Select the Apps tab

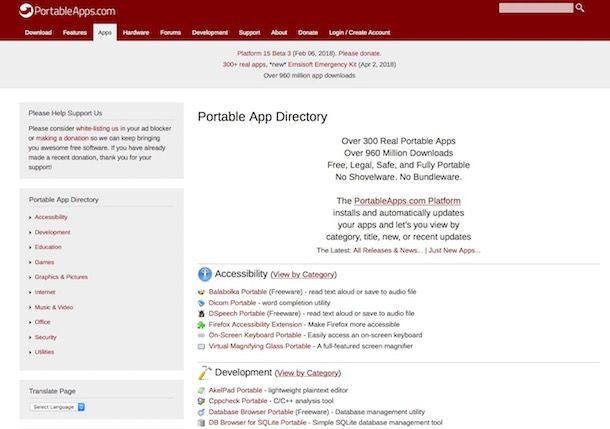pos(105,33)
